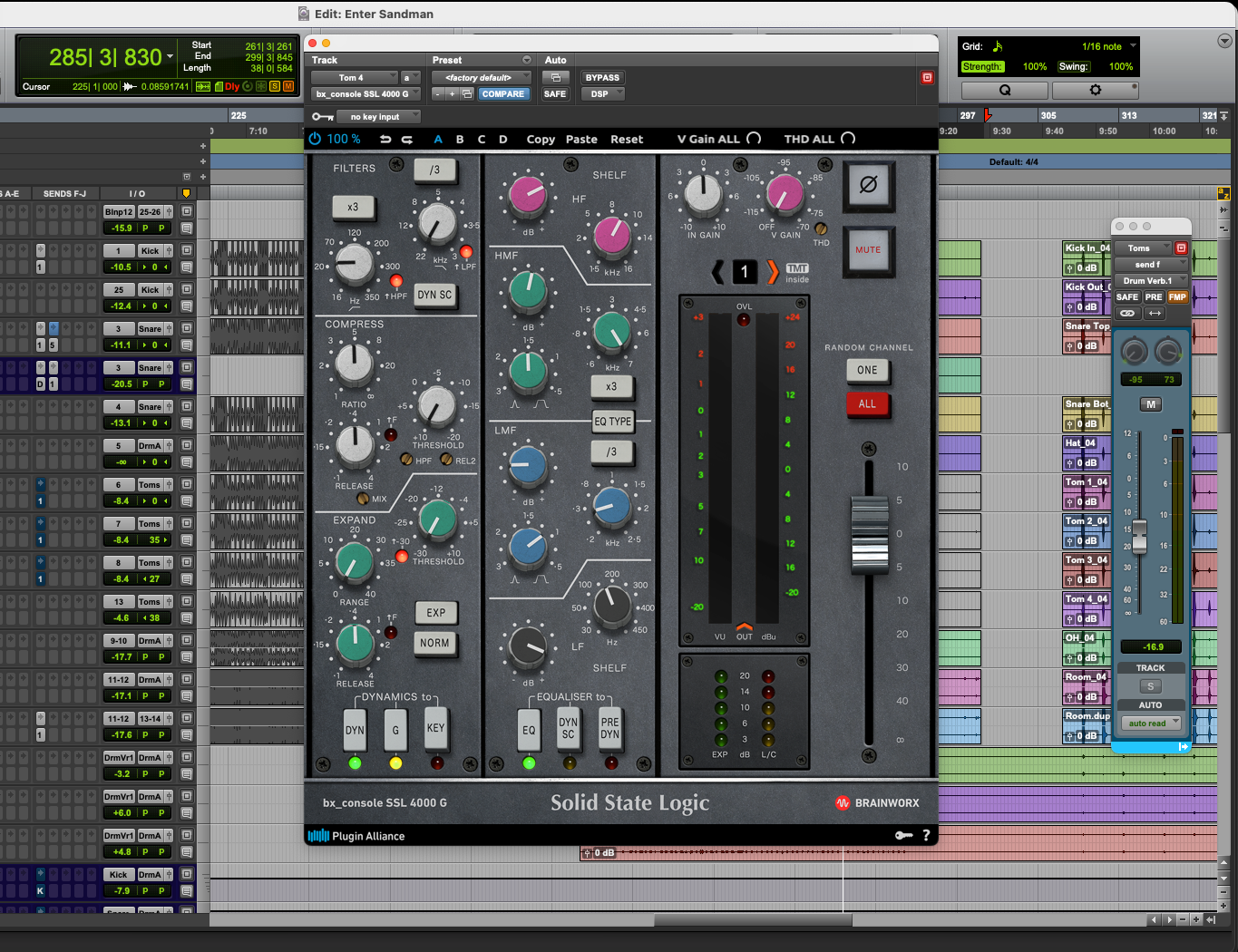Enable the DYN SC filter button
1238x952 pixels.
point(434,295)
